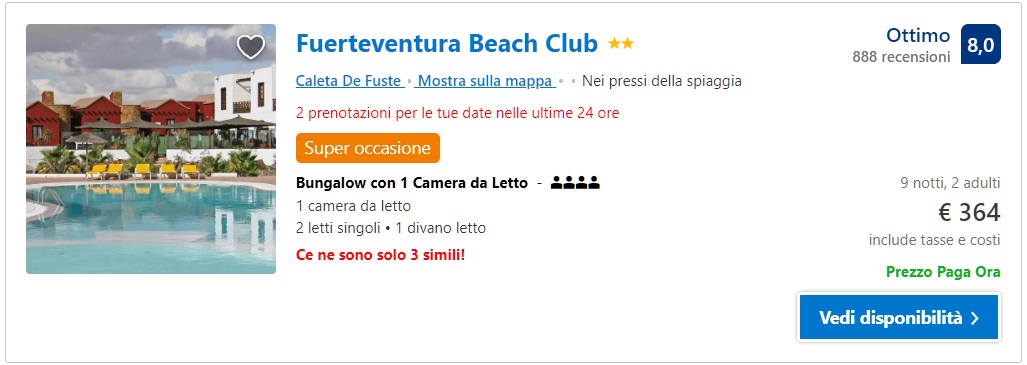Click the Super occasione orange badge
This screenshot has width=1027, height=365.
[x=367, y=148]
